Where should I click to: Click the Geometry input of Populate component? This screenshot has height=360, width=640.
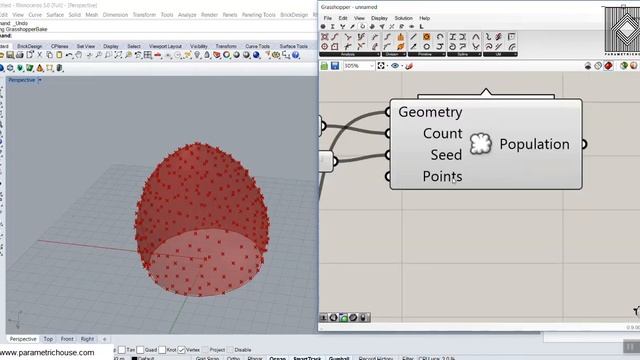coord(430,112)
